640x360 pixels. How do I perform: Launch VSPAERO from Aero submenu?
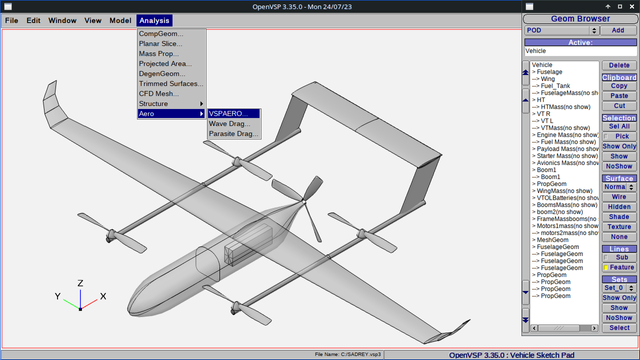tap(234, 114)
